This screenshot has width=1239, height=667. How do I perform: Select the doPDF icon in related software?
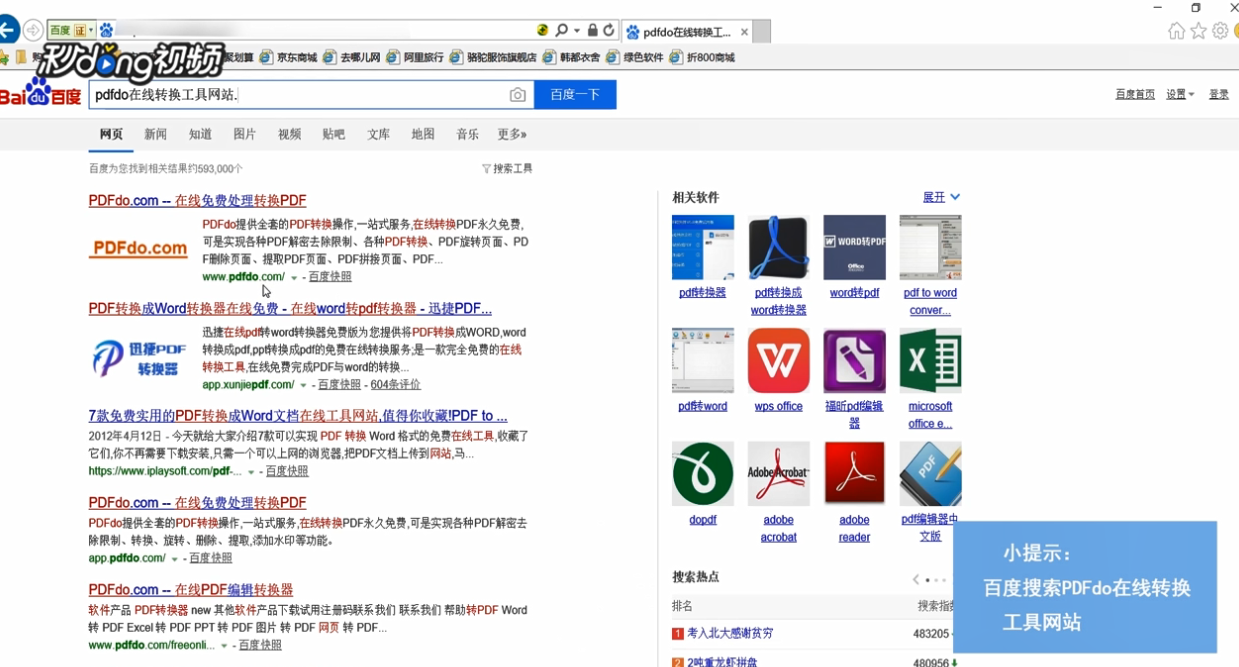tap(703, 473)
